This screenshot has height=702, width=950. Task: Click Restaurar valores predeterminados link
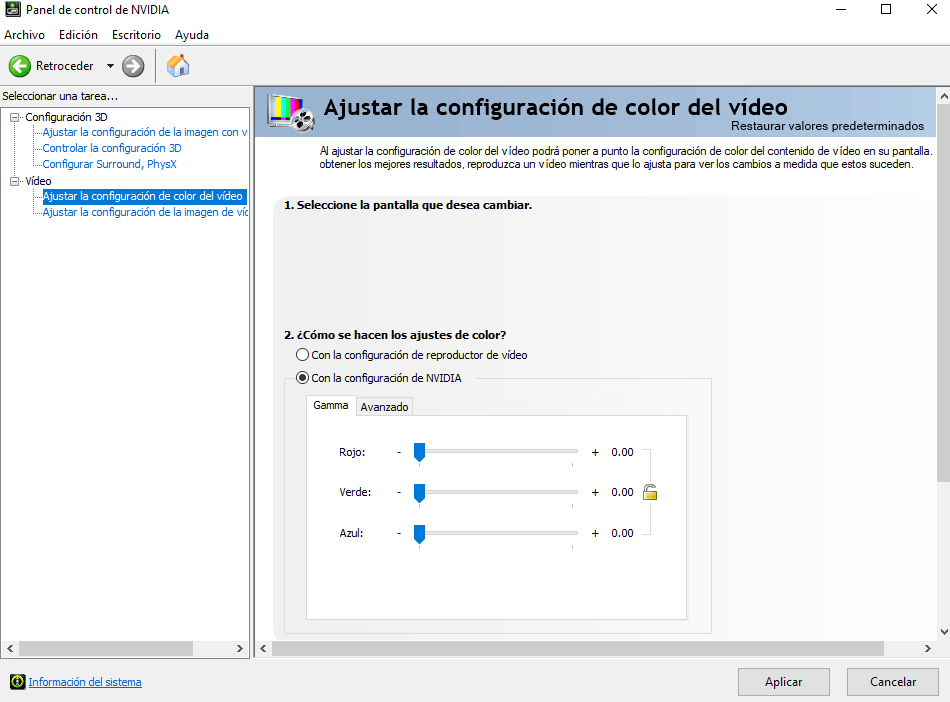pos(827,126)
